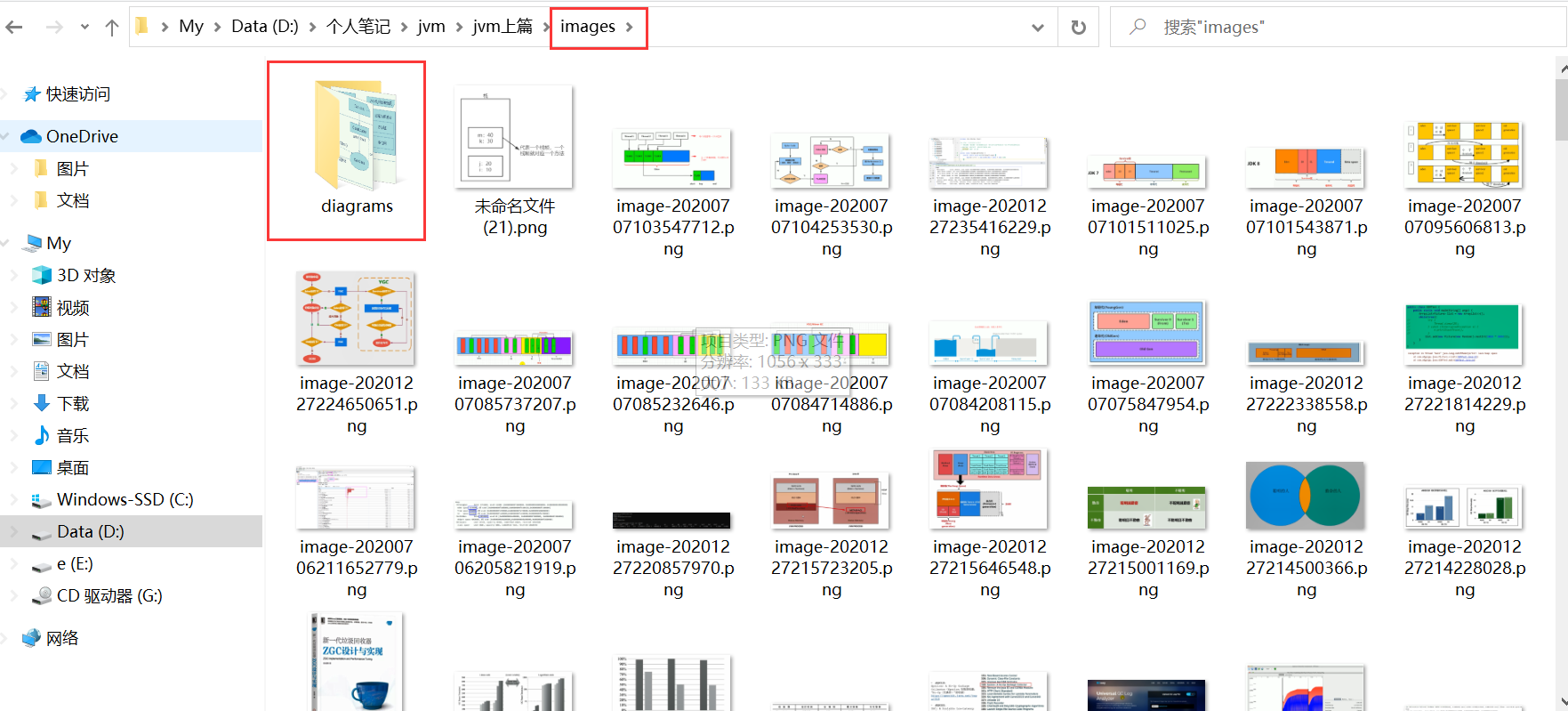The image size is (1568, 711).
Task: Expand the chevron after 'Data (D:)' breadcrumb
Action: (312, 27)
